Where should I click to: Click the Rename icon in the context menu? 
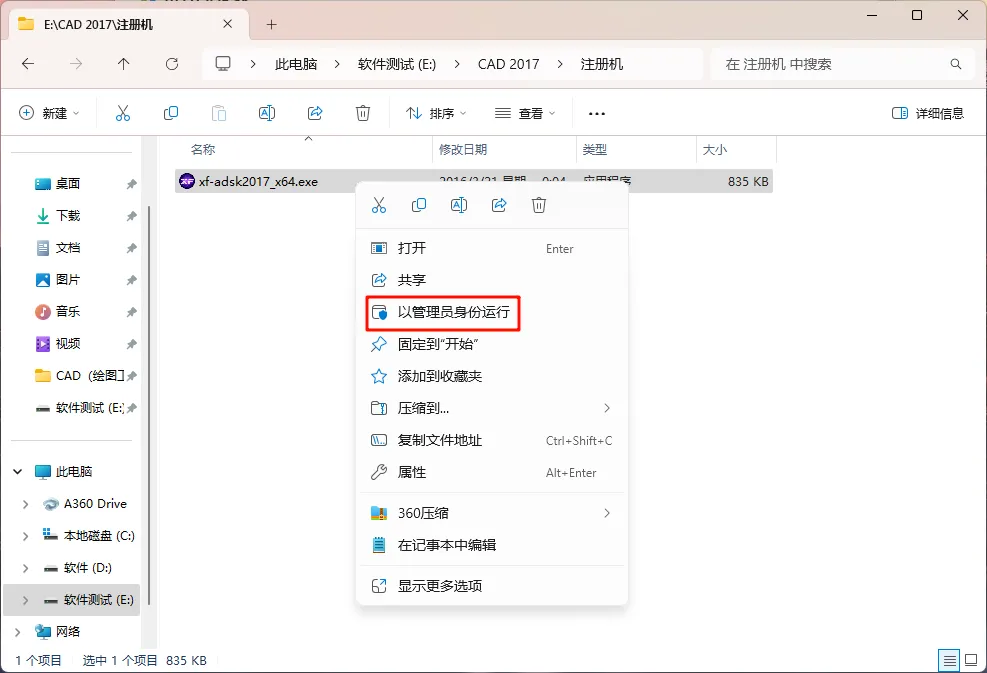459,205
